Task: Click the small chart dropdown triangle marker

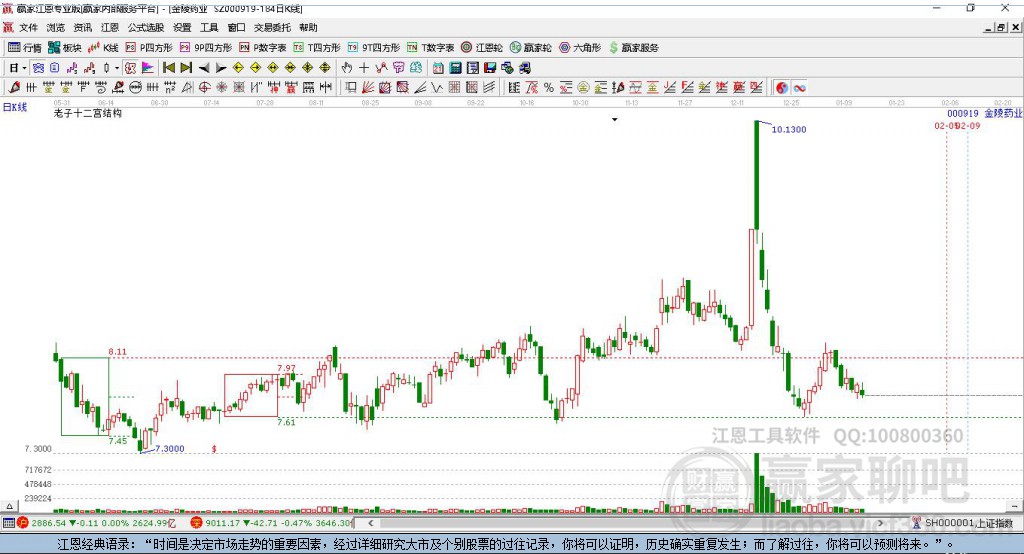Action: coord(615,120)
